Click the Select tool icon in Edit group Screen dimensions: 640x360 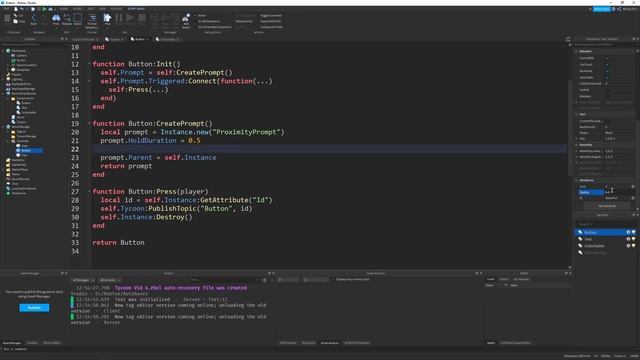tap(78, 18)
